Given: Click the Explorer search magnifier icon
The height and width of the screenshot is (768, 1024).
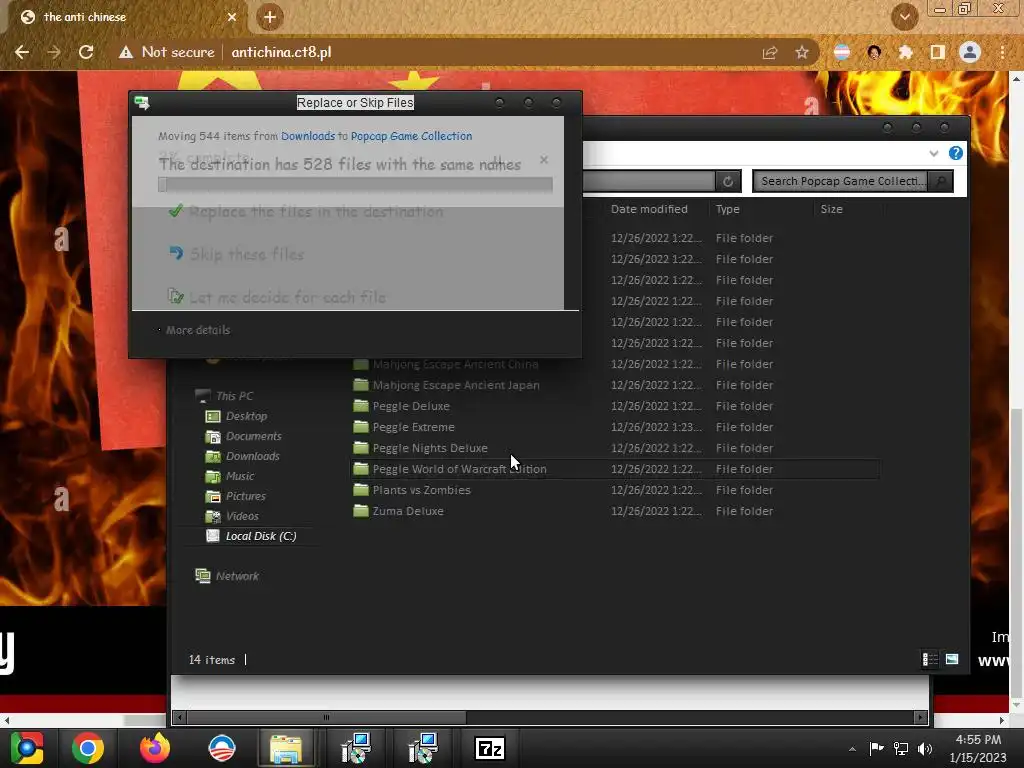Looking at the screenshot, I should coord(940,181).
